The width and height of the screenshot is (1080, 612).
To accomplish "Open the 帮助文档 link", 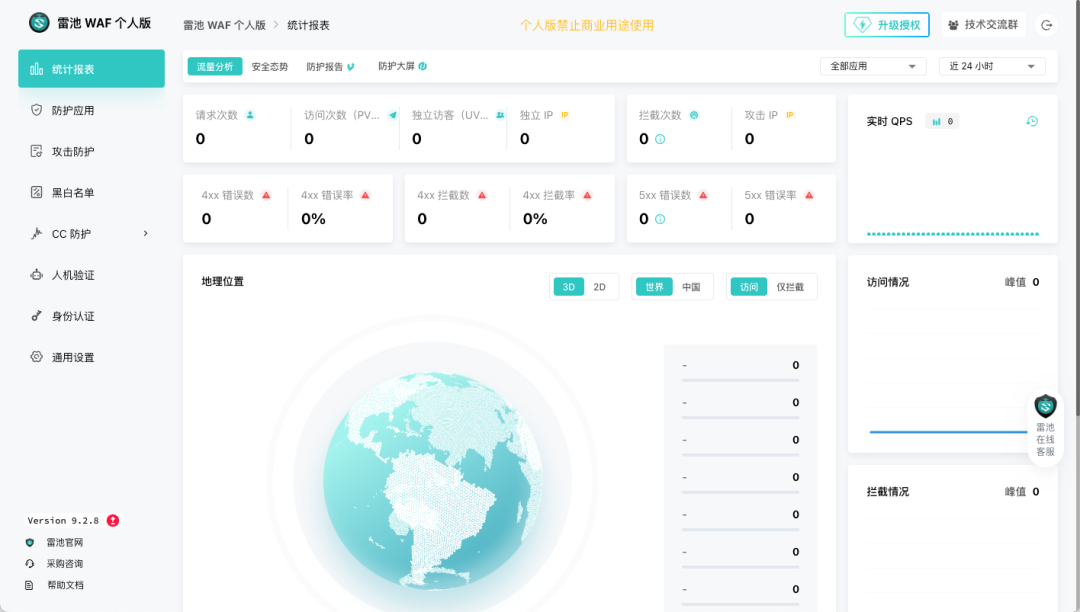I will 65,585.
